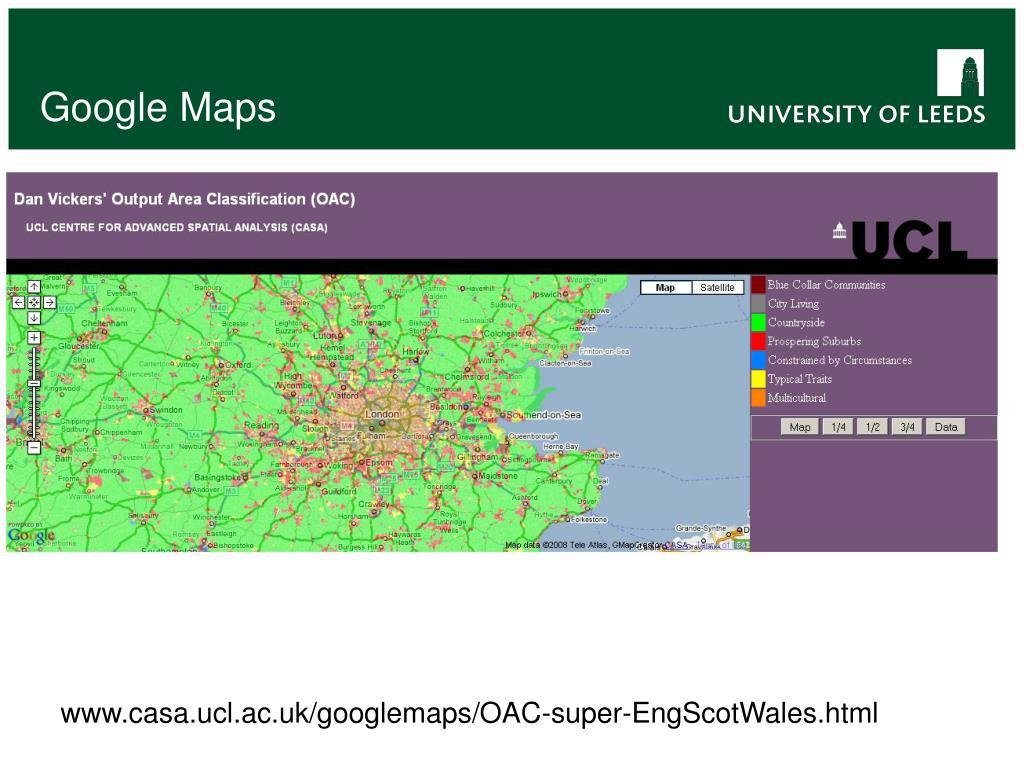Image resolution: width=1024 pixels, height=768 pixels.
Task: Click the 'Multicultural' legend label
Action: tap(797, 398)
